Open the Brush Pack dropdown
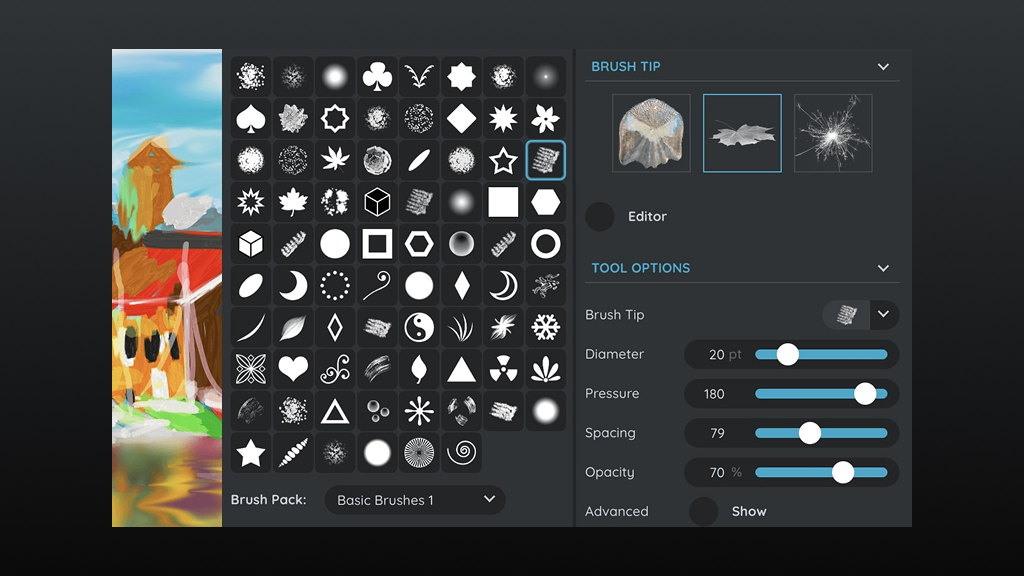Image resolution: width=1024 pixels, height=576 pixels. [415, 500]
